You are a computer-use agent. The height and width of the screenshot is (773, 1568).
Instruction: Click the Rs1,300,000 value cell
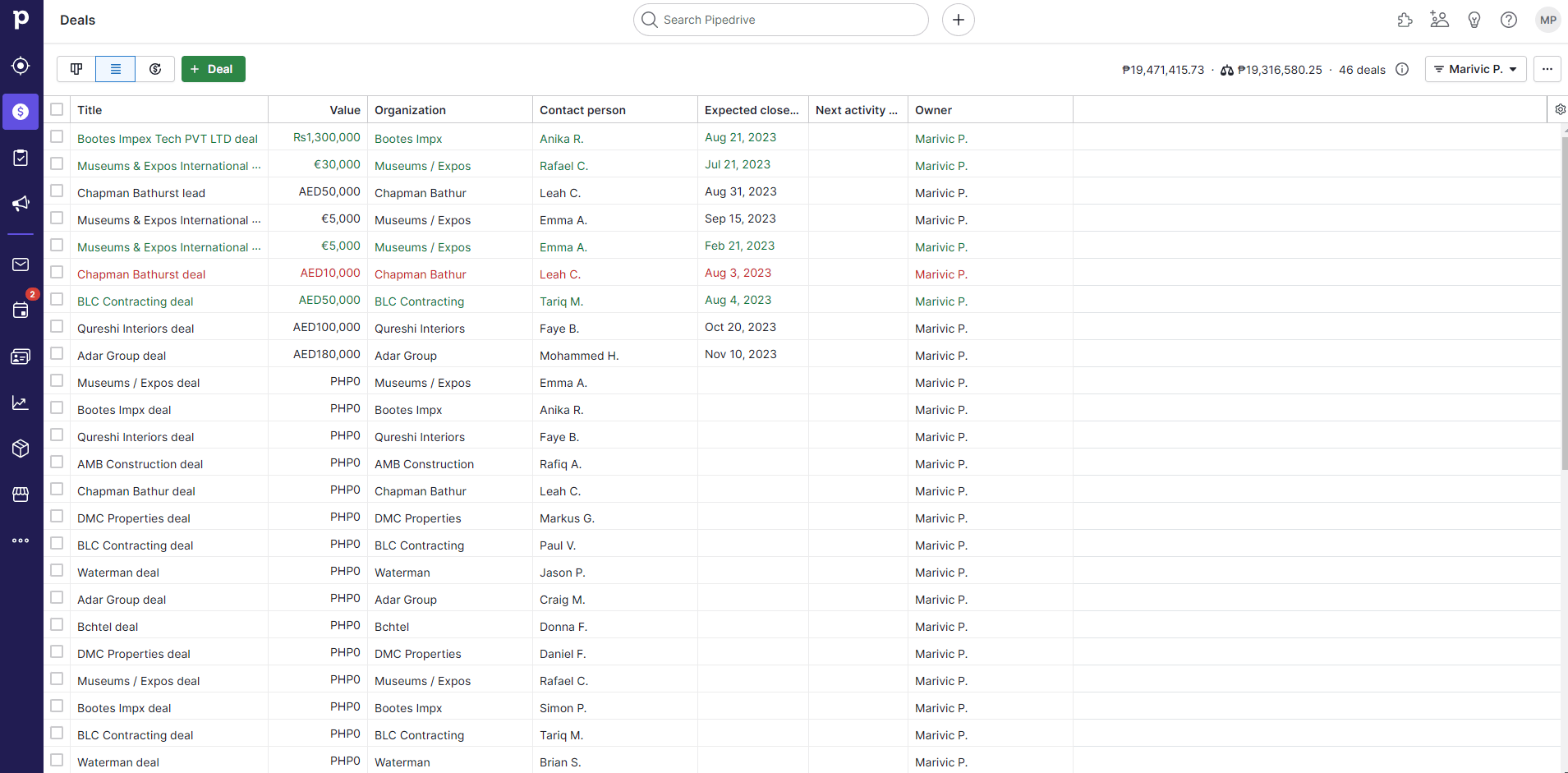tap(327, 137)
